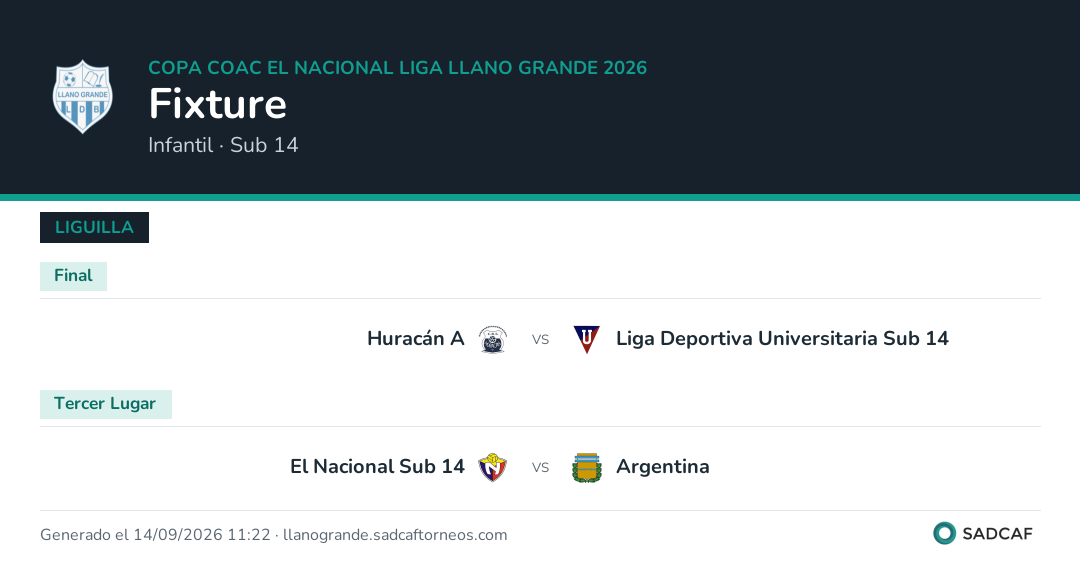Click the Infantil · Sub 14 category subtitle

click(x=223, y=145)
